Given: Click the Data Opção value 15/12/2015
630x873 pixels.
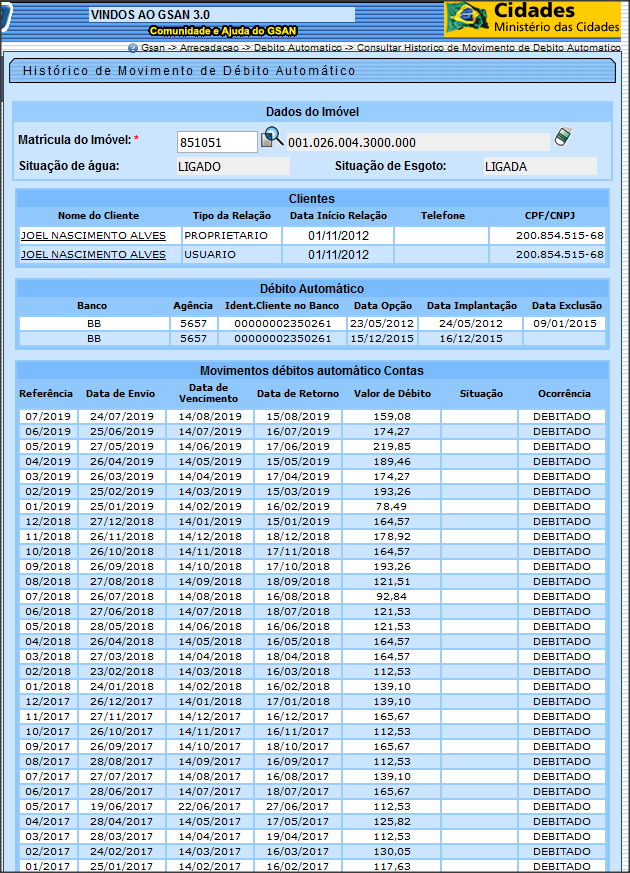Looking at the screenshot, I should click(x=382, y=339).
